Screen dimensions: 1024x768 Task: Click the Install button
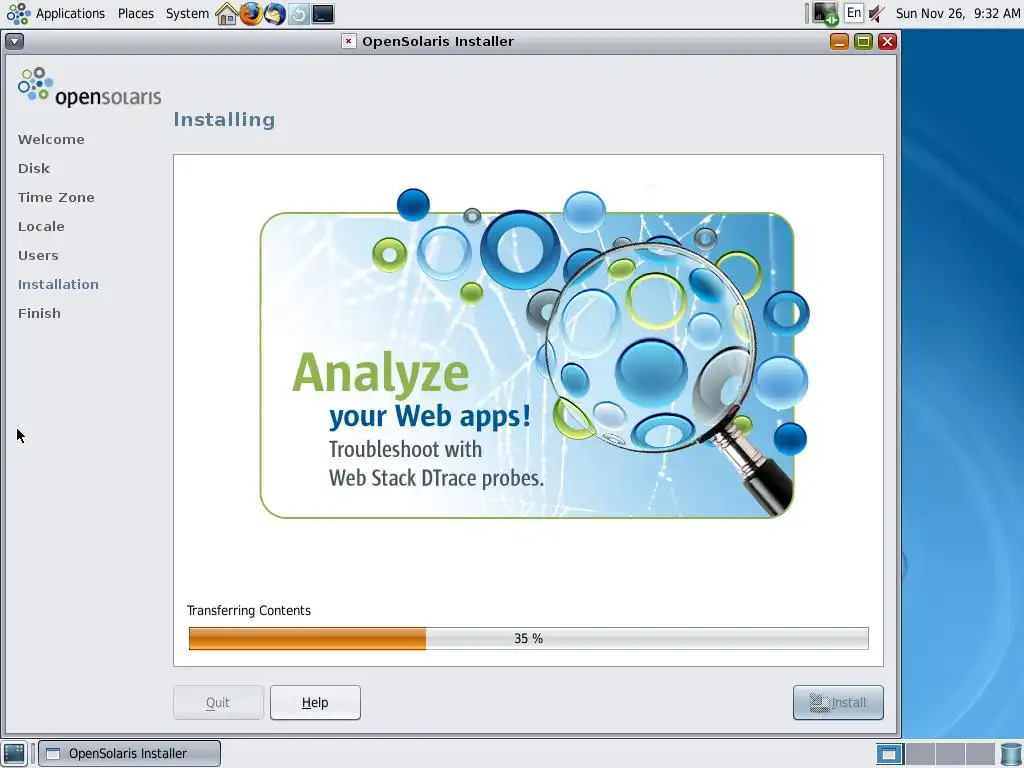(838, 703)
